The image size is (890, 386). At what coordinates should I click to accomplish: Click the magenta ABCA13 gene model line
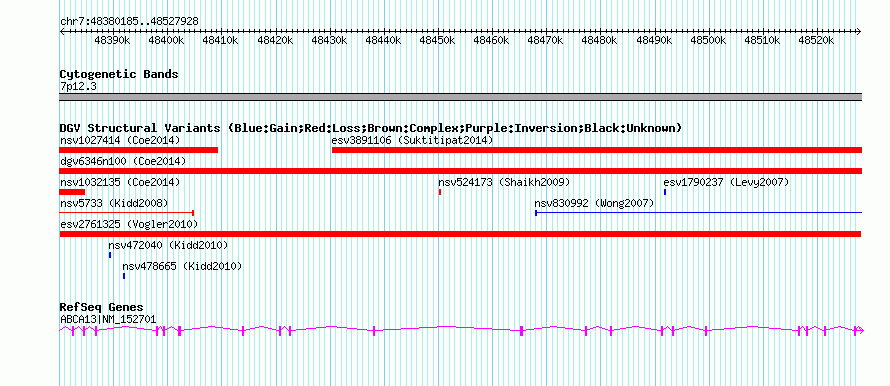point(460,330)
